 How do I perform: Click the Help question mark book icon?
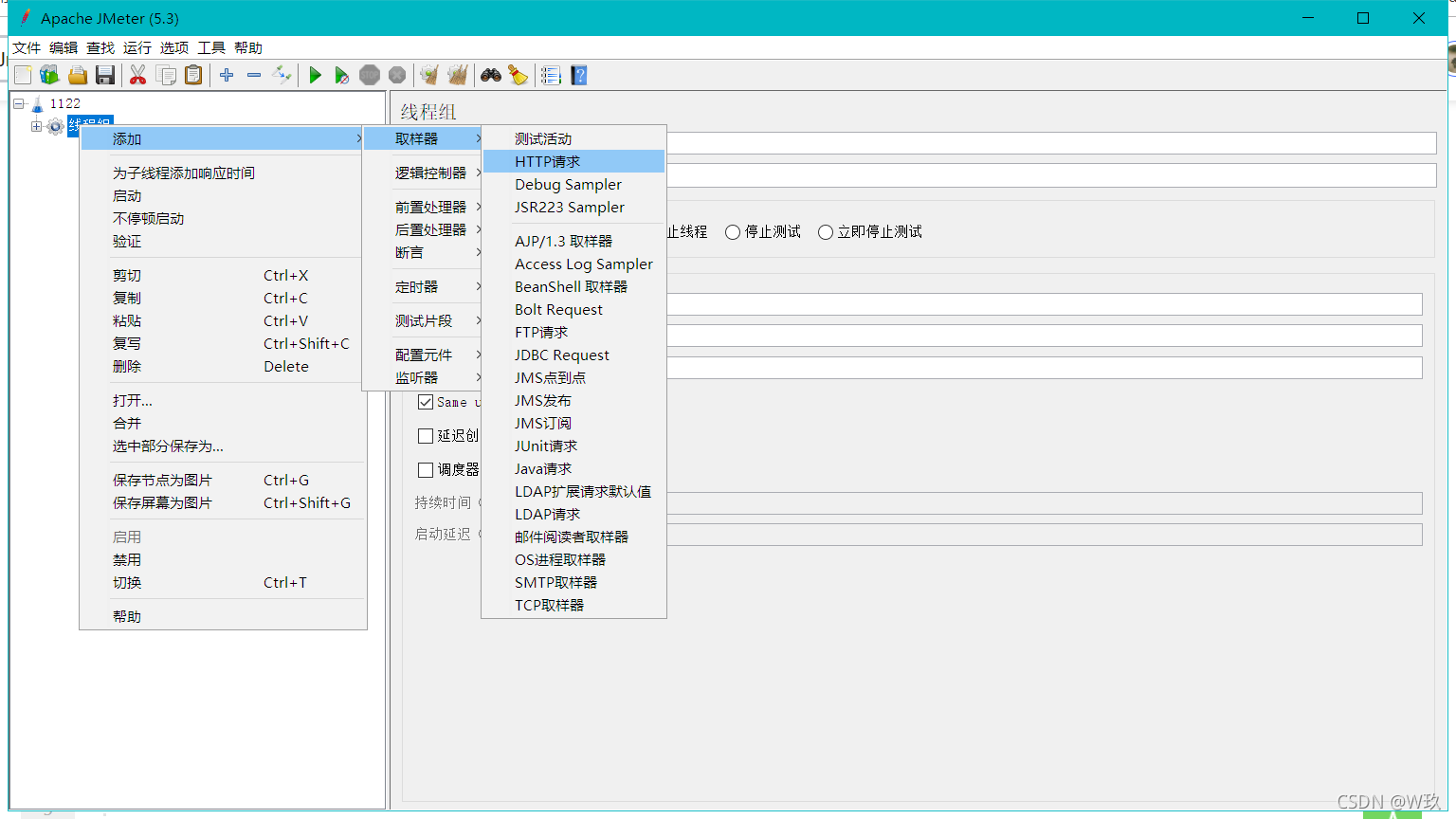tap(579, 75)
